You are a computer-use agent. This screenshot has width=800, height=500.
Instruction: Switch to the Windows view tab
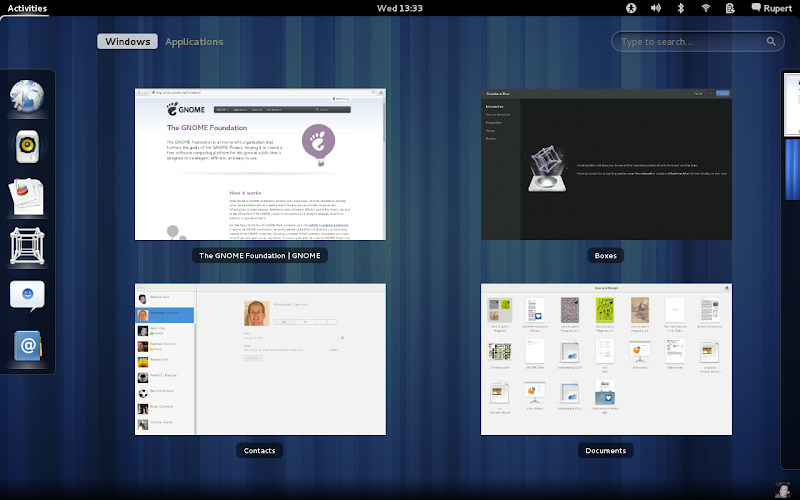(128, 41)
